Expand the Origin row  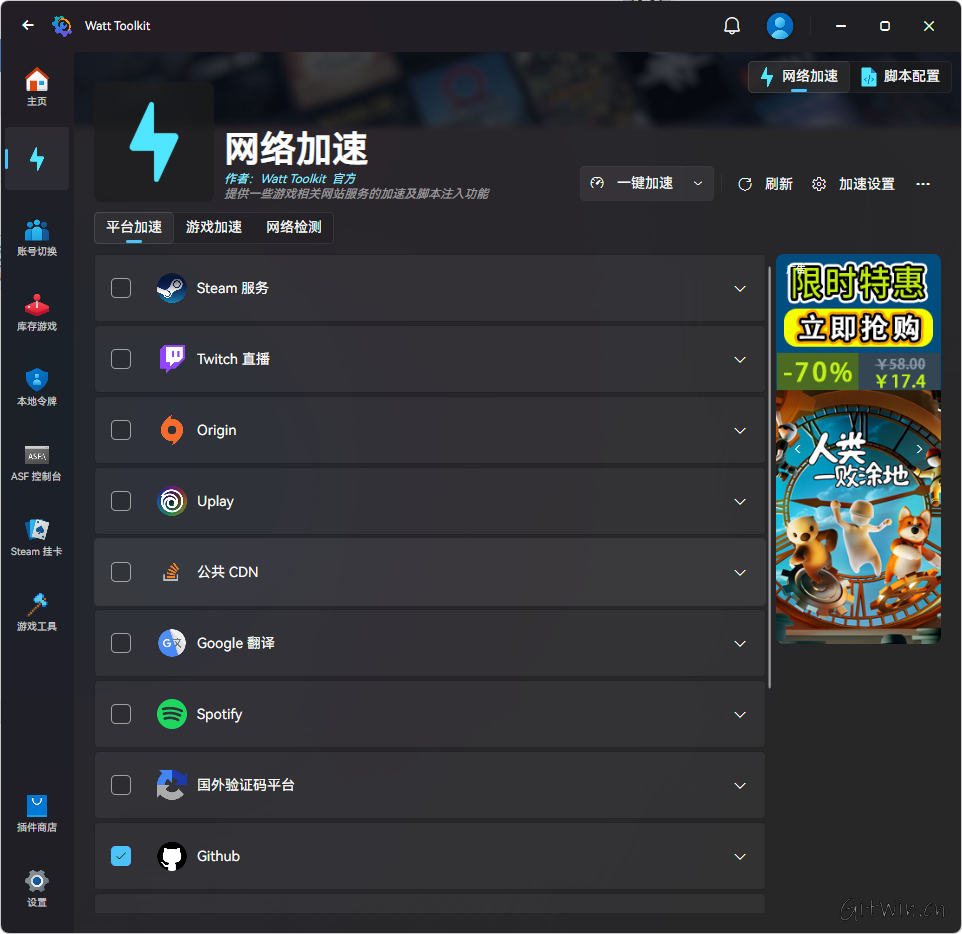coord(740,431)
